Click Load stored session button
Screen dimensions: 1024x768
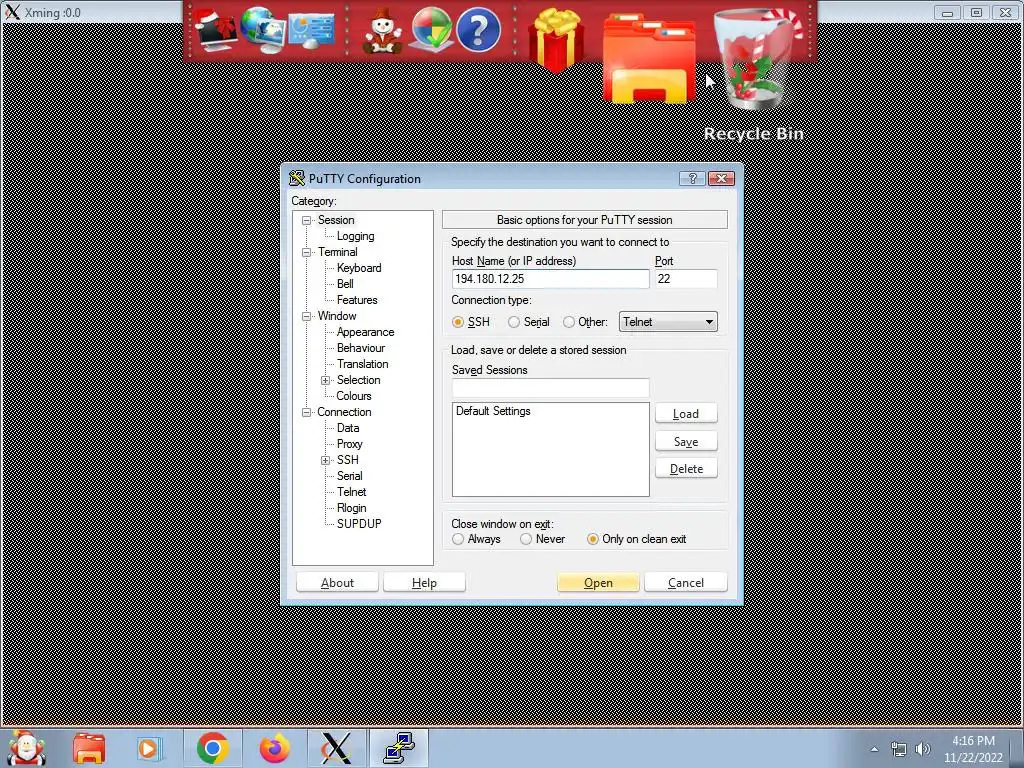point(686,414)
